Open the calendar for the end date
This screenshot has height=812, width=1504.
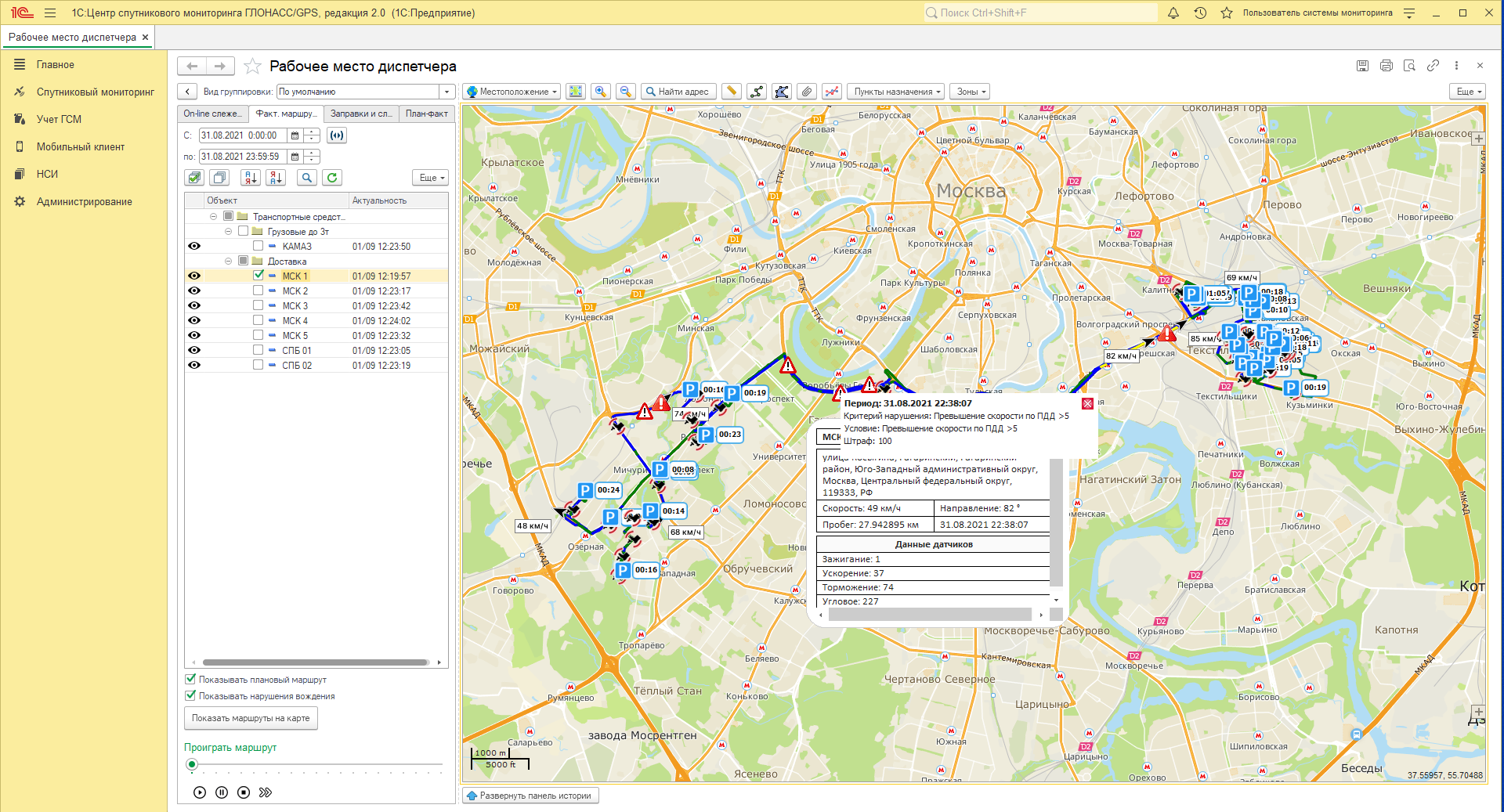[x=295, y=157]
